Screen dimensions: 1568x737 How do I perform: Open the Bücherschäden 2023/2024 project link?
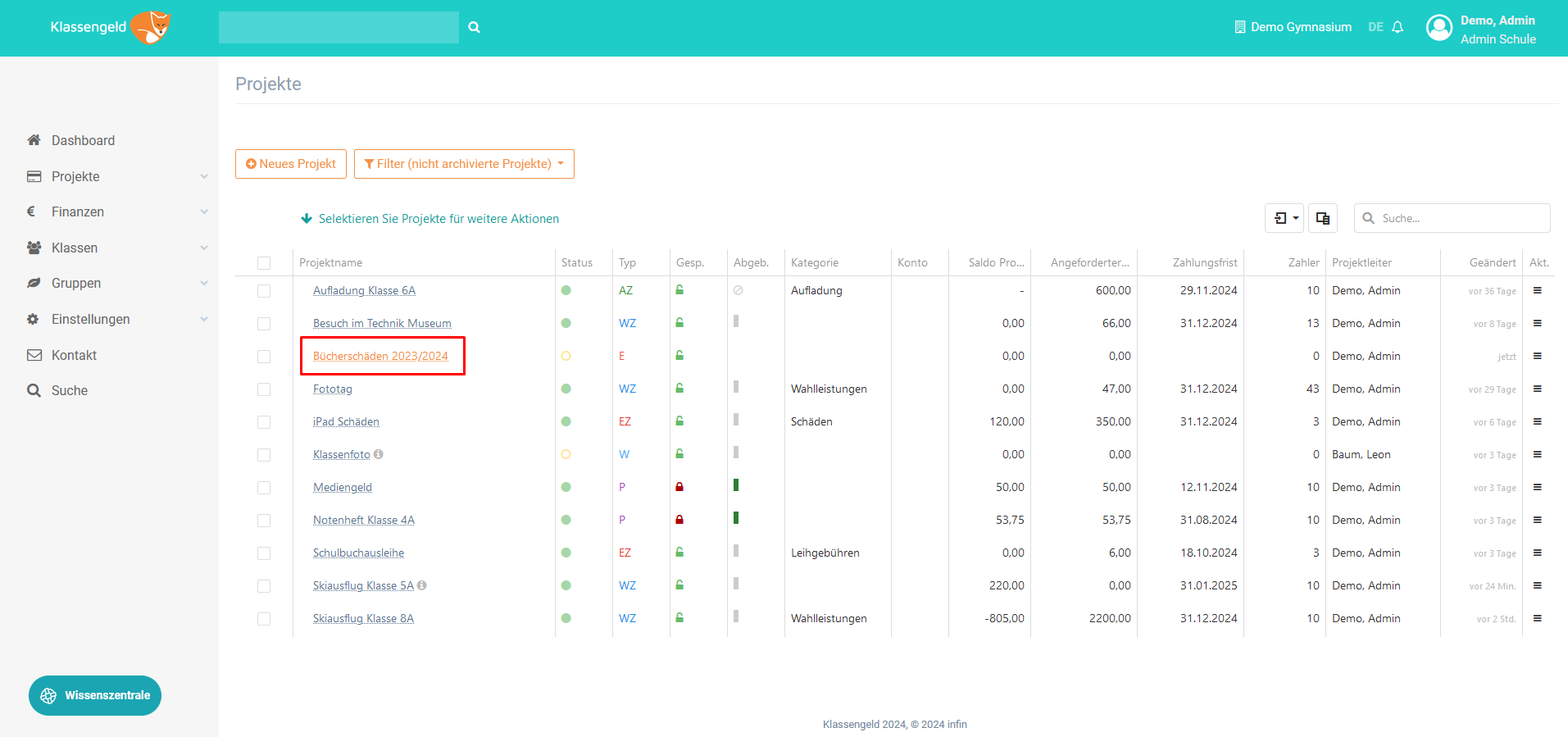click(380, 356)
